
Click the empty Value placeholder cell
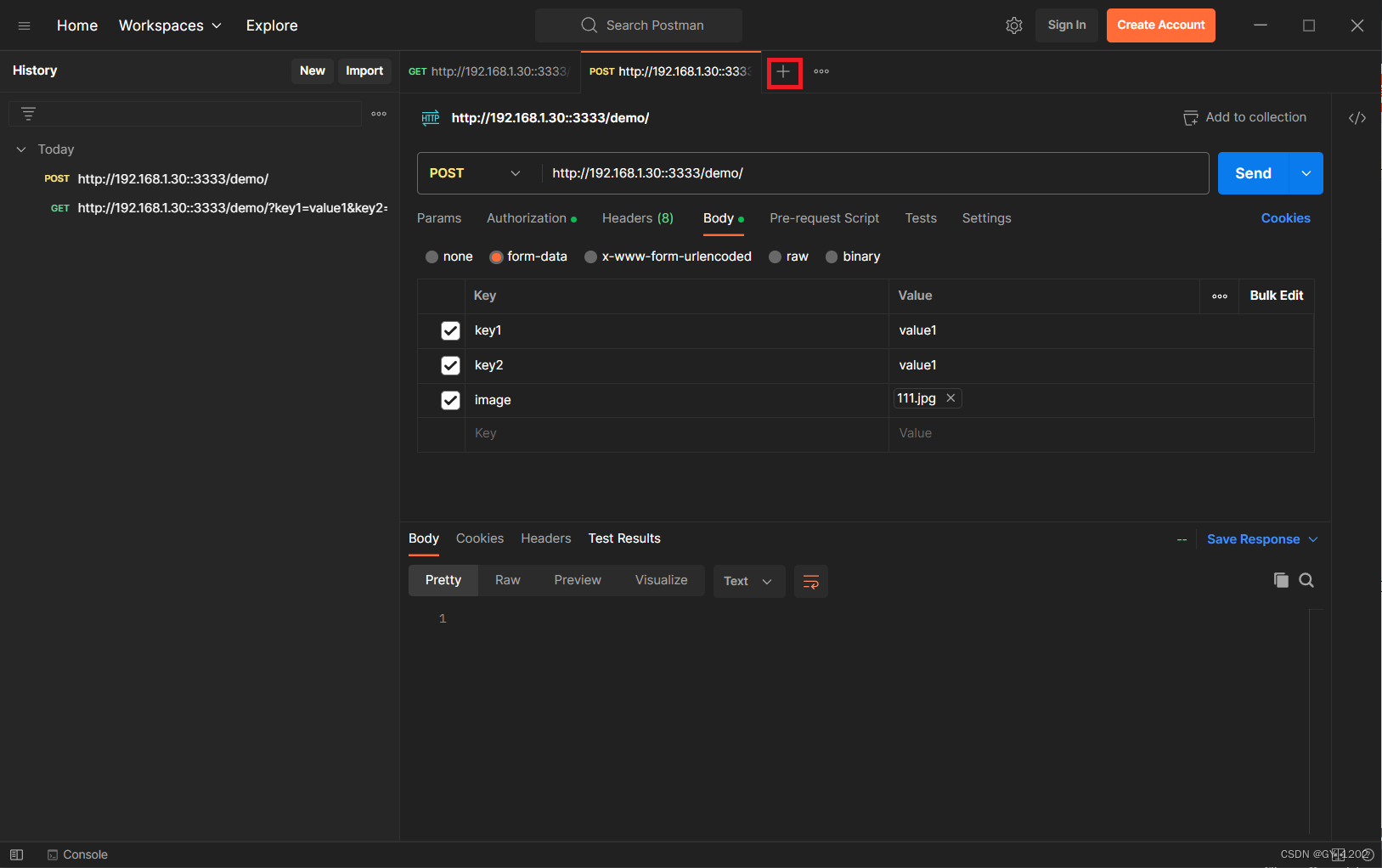tap(1101, 434)
